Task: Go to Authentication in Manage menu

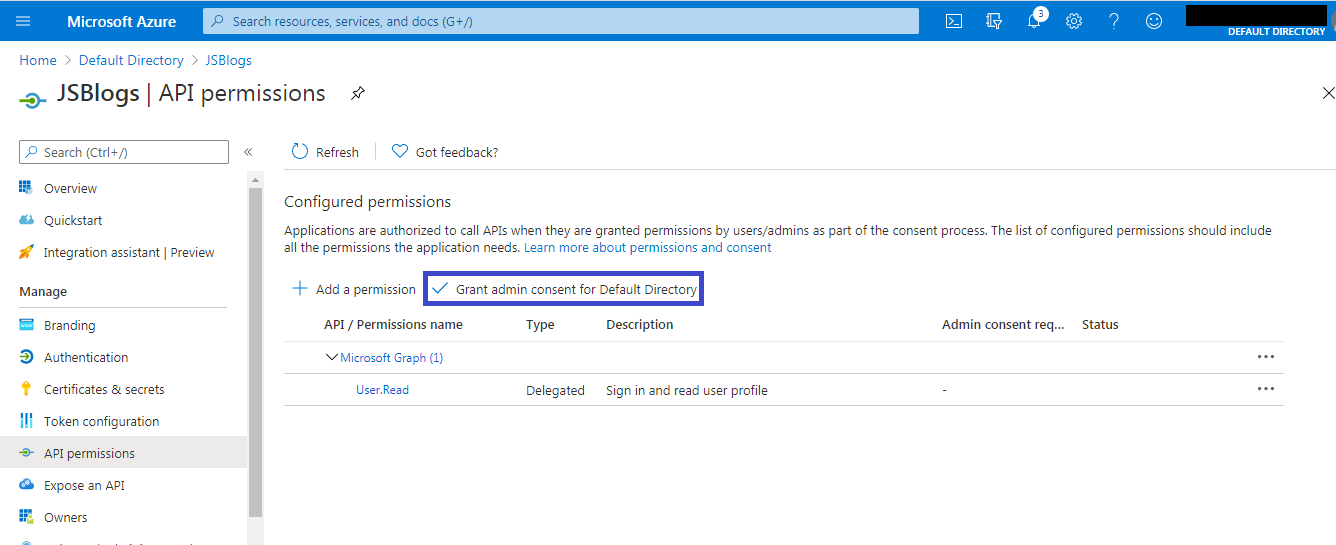Action: point(86,357)
